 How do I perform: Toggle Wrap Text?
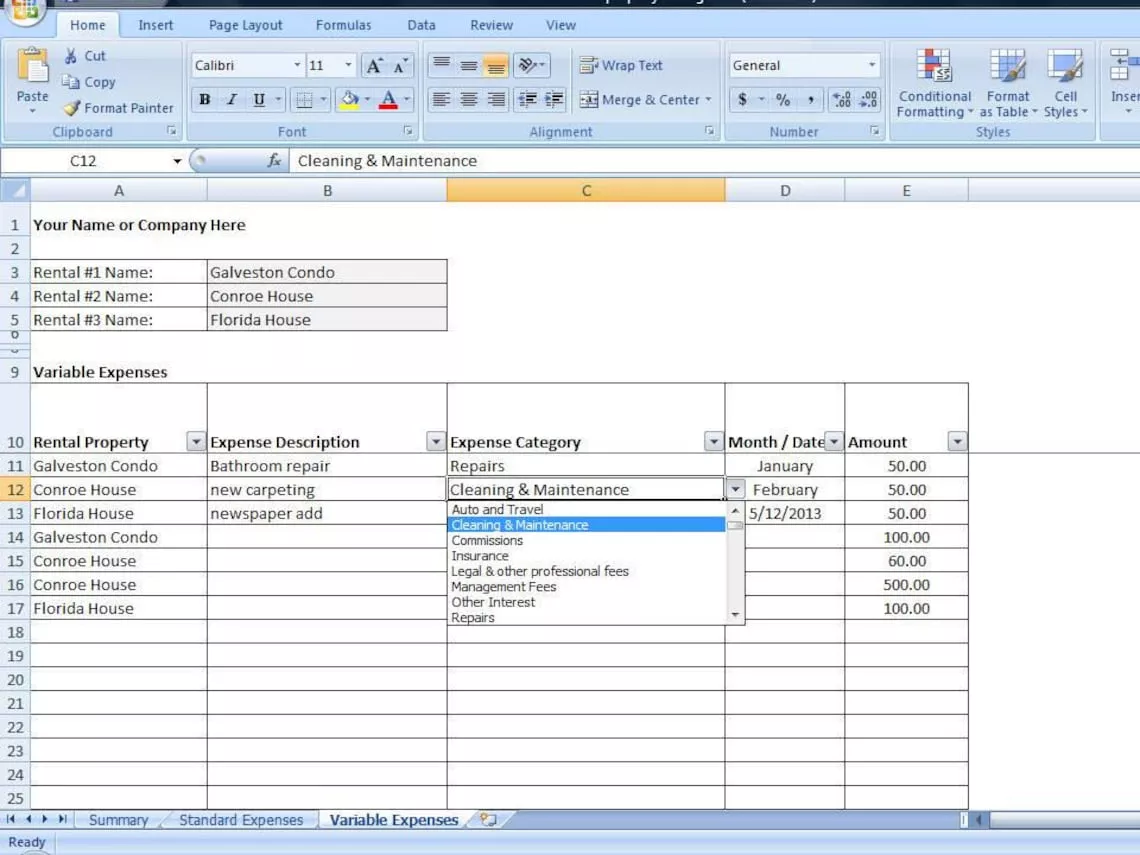[x=621, y=65]
